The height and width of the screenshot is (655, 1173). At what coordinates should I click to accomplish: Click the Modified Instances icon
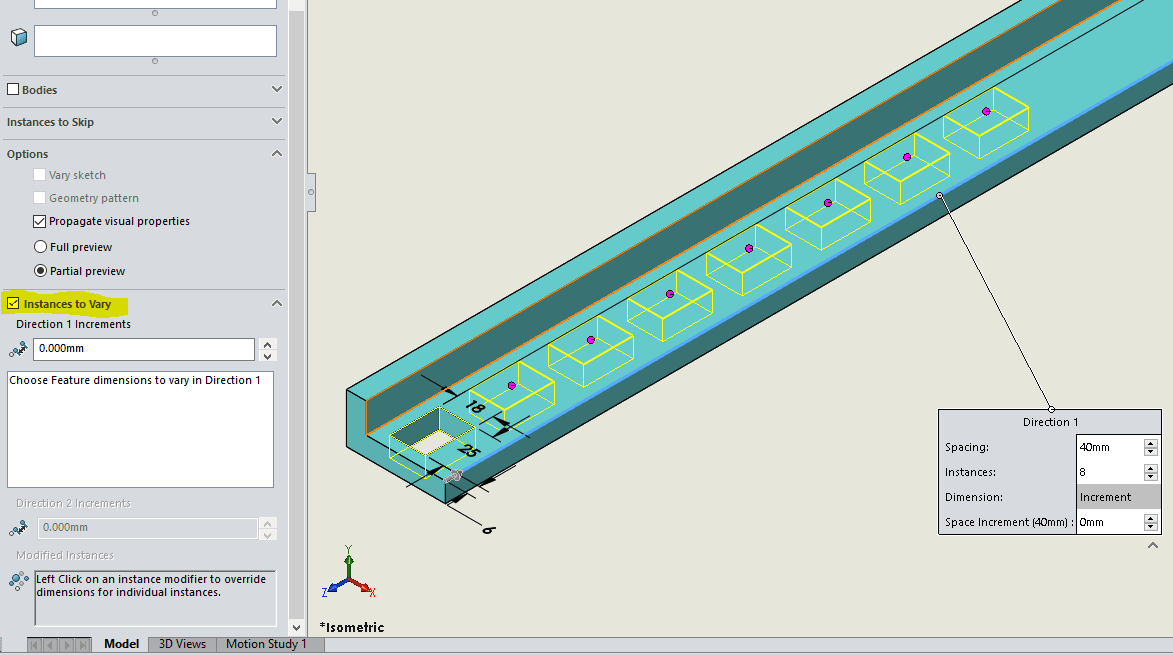[x=18, y=580]
